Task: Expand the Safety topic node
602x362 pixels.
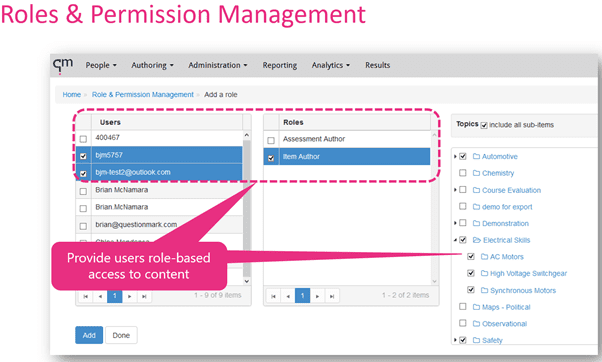Action: pyautogui.click(x=455, y=340)
